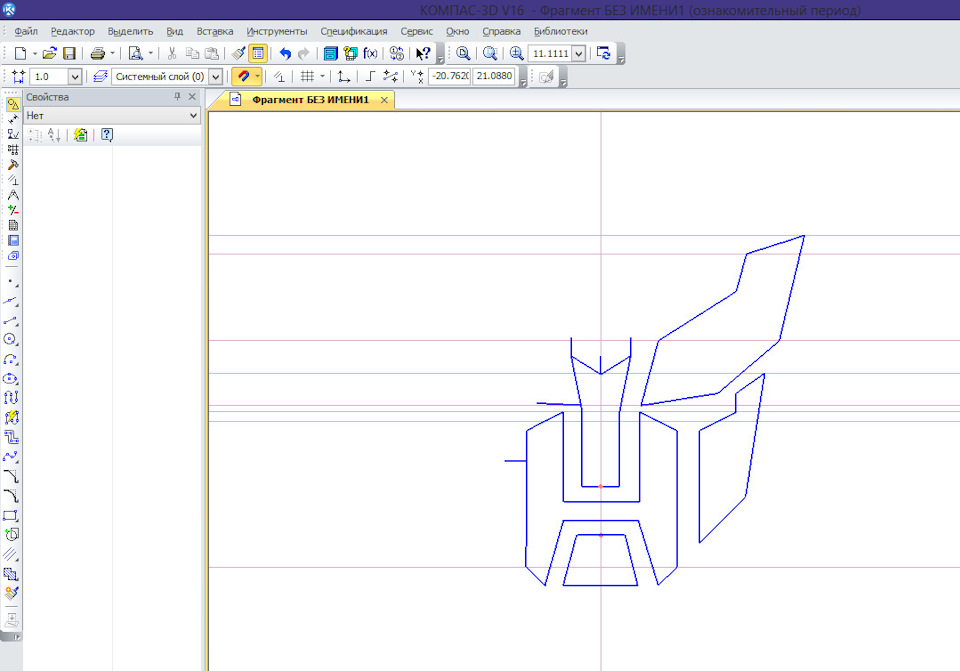The height and width of the screenshot is (671, 960).
Task: Open the zoom scale dropdown 11.1111
Action: point(579,54)
